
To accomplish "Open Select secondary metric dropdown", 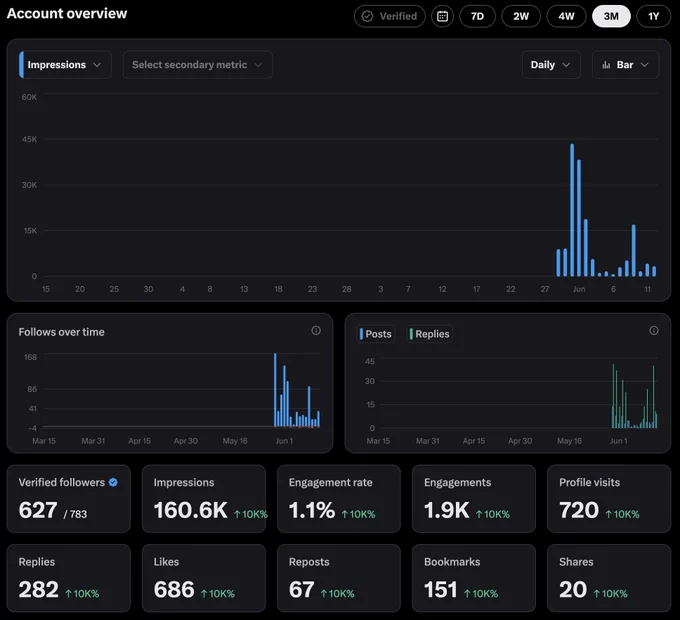I will pyautogui.click(x=198, y=65).
